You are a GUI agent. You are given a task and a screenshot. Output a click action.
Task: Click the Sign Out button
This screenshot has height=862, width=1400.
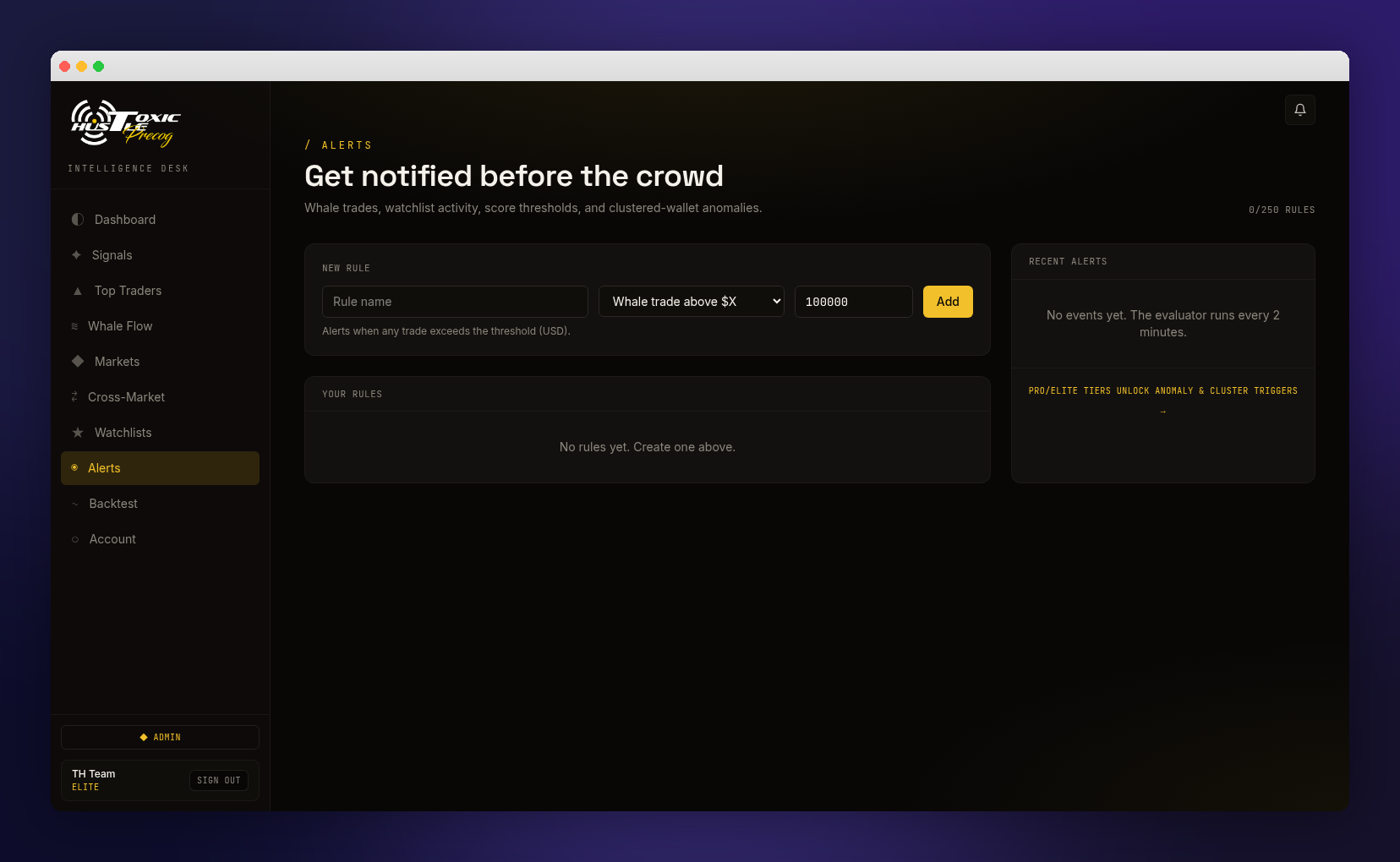pyautogui.click(x=219, y=780)
